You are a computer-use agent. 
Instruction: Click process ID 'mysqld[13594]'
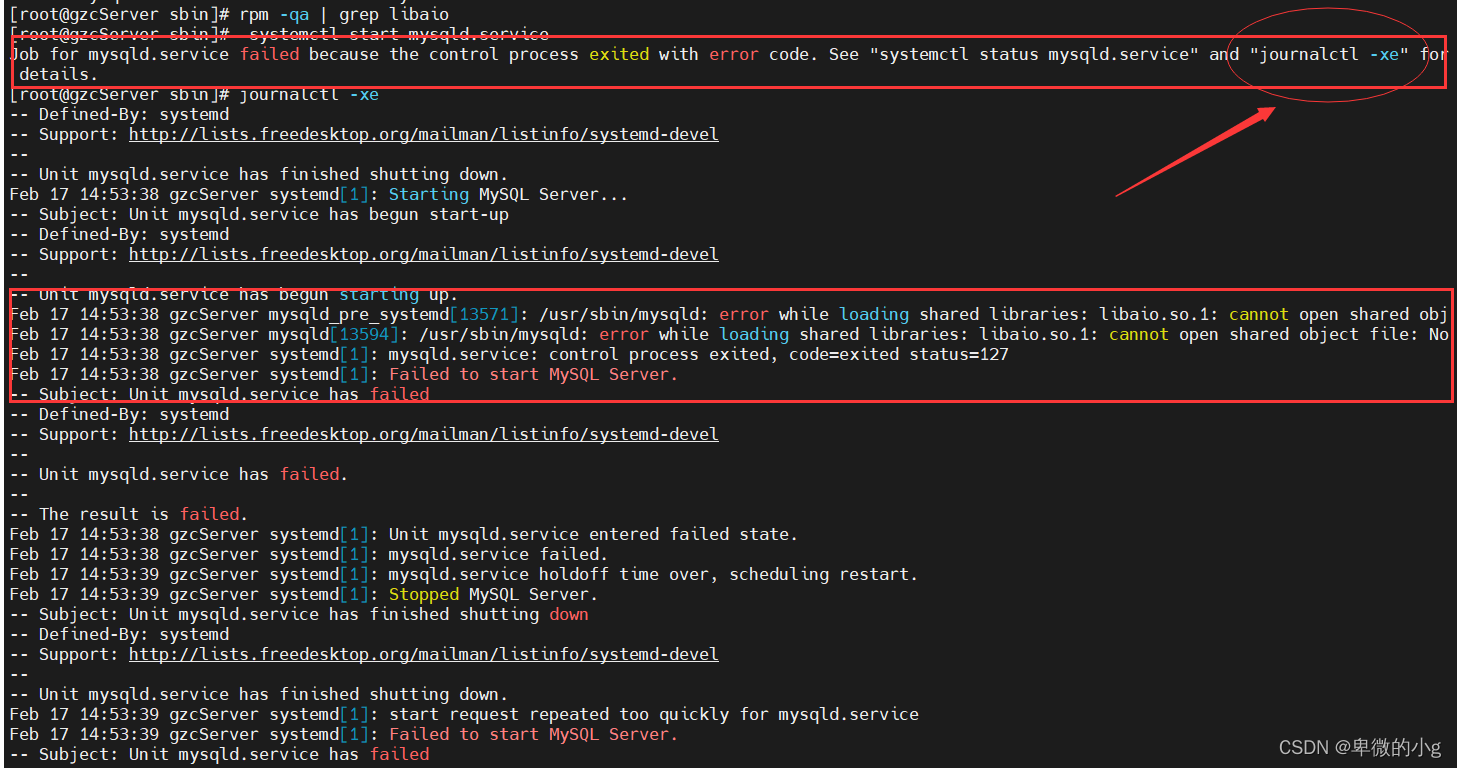(x=334, y=334)
